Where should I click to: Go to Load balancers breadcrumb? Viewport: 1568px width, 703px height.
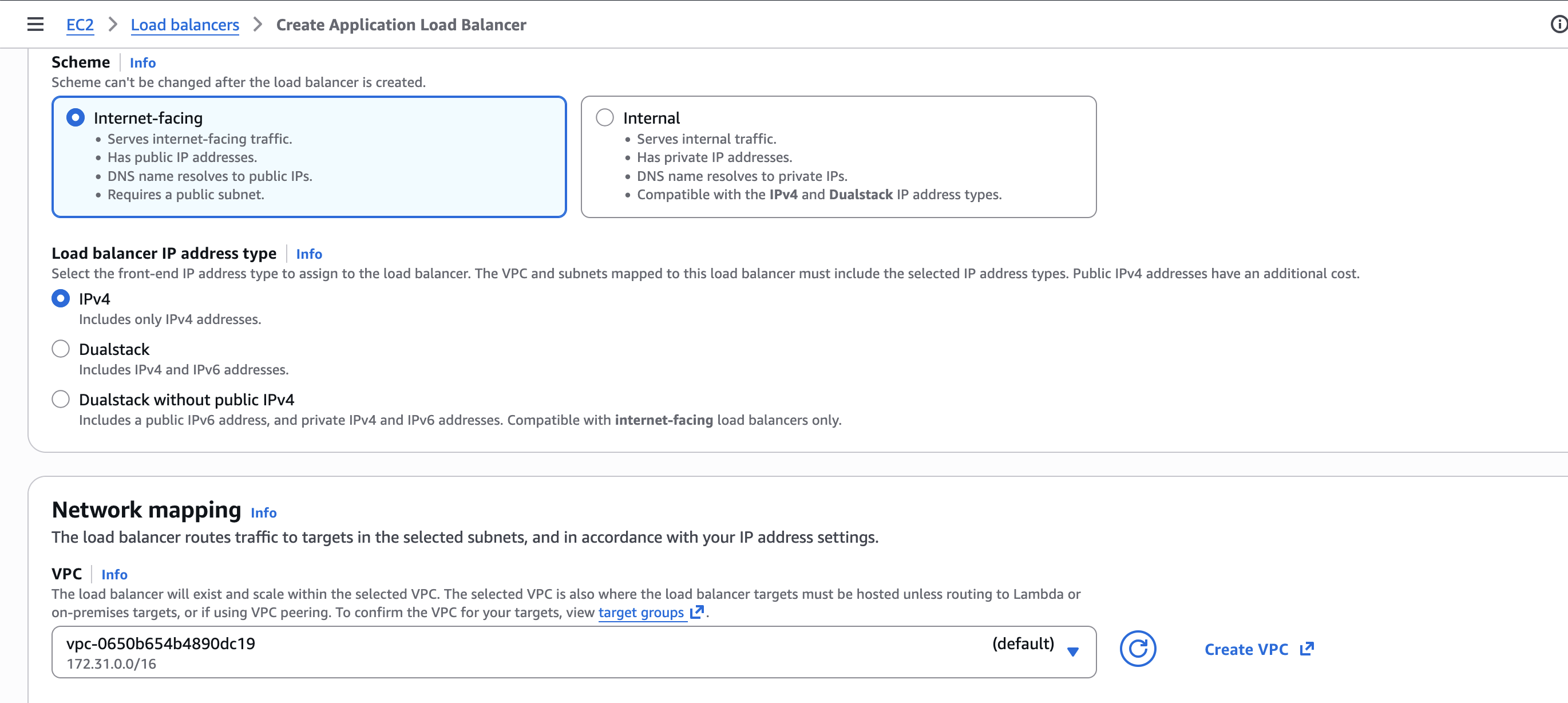[x=184, y=25]
